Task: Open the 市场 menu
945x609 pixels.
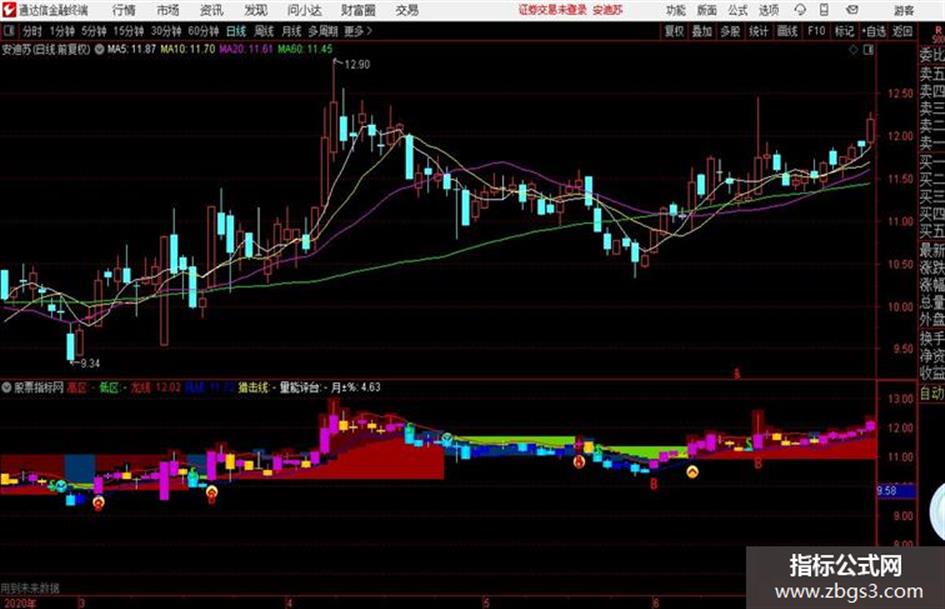Action: (168, 10)
